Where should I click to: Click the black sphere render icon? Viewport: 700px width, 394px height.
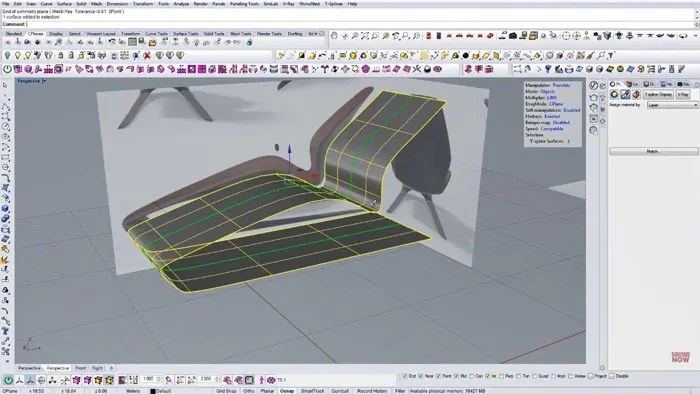point(466,56)
